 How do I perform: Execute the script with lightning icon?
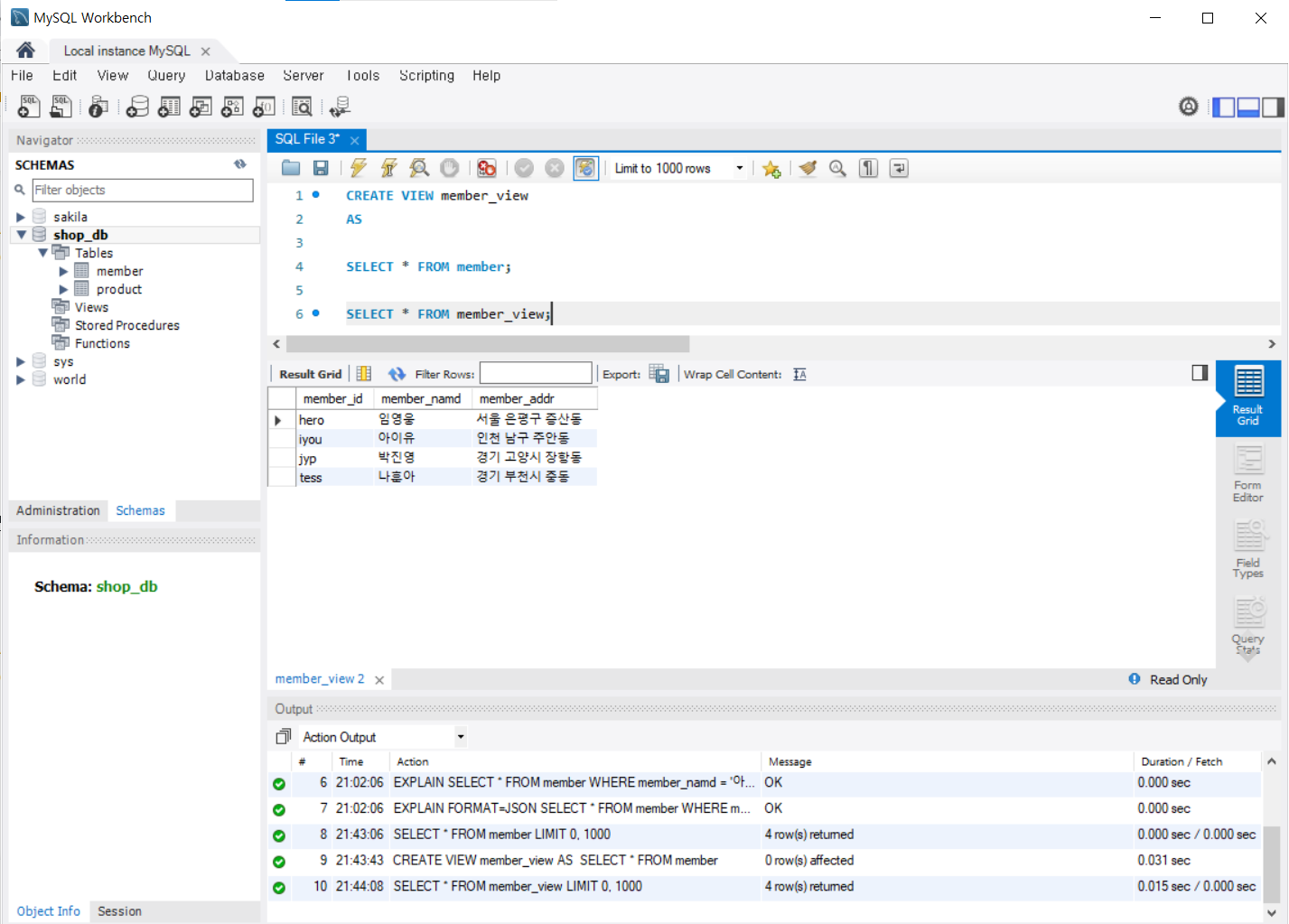point(359,168)
